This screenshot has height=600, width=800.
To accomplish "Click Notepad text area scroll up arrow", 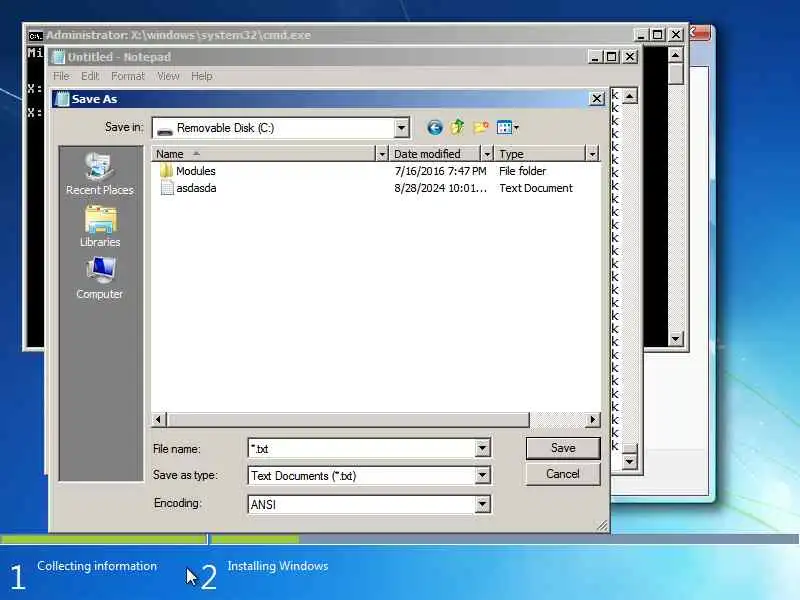I will point(630,95).
